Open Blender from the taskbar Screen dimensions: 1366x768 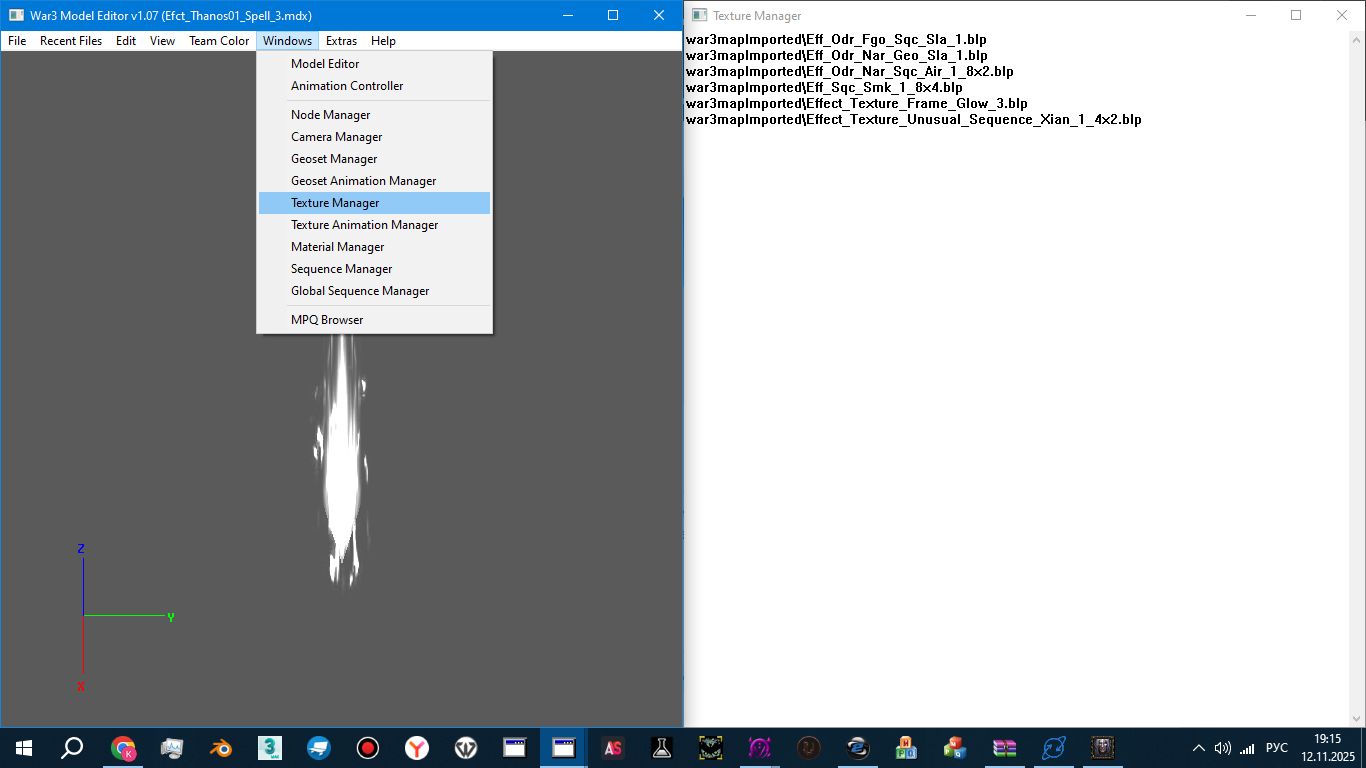coord(222,748)
